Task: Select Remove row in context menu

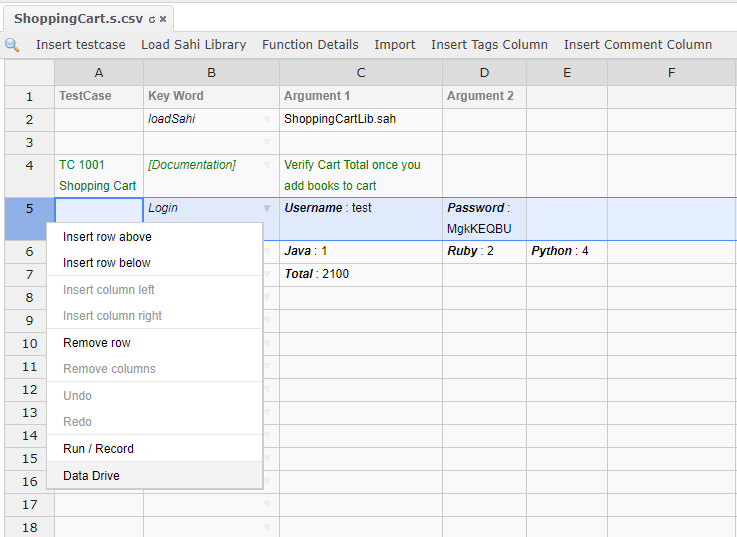Action: pos(97,343)
